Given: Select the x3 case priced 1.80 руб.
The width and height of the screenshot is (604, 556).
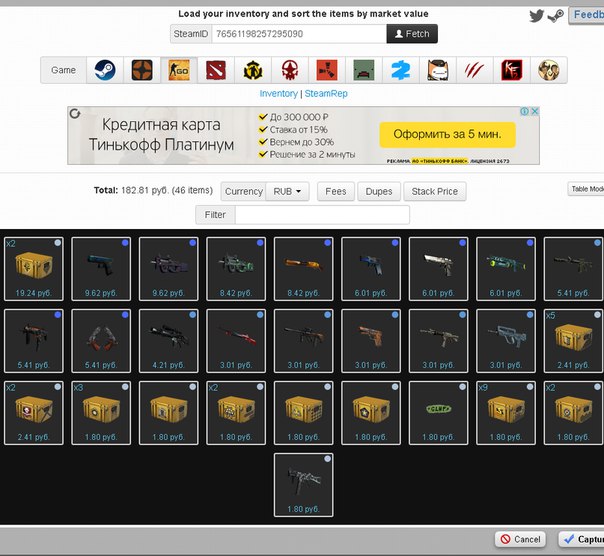Looking at the screenshot, I should click(x=101, y=413).
